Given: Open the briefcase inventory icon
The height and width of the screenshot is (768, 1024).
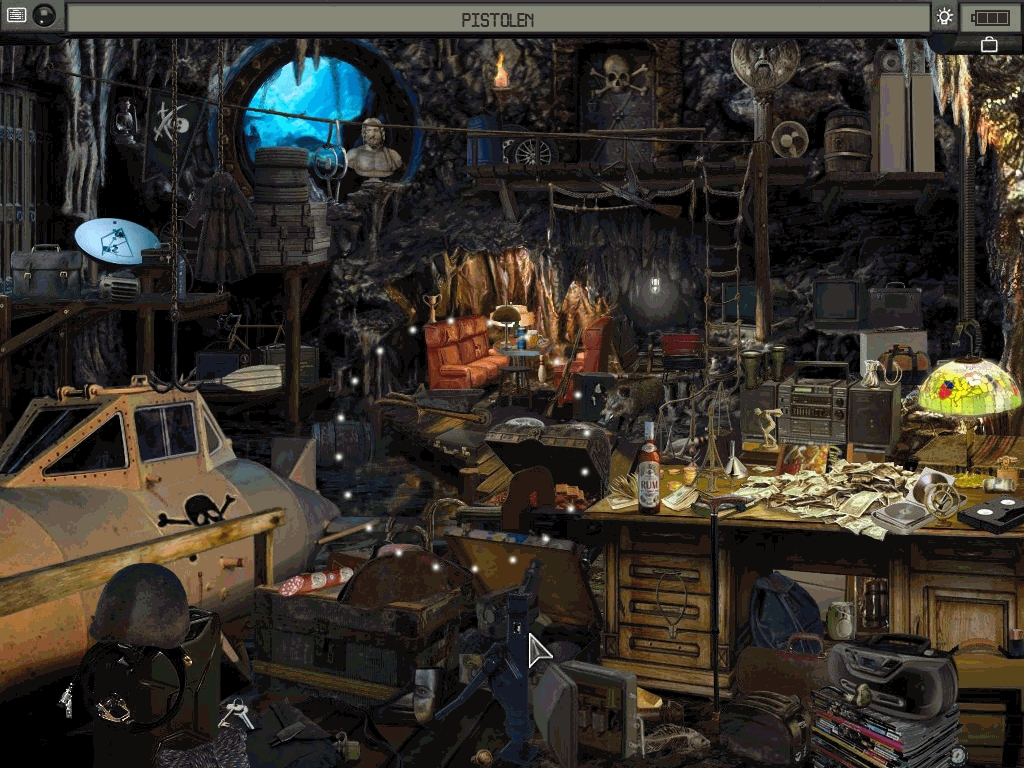Looking at the screenshot, I should coord(989,44).
